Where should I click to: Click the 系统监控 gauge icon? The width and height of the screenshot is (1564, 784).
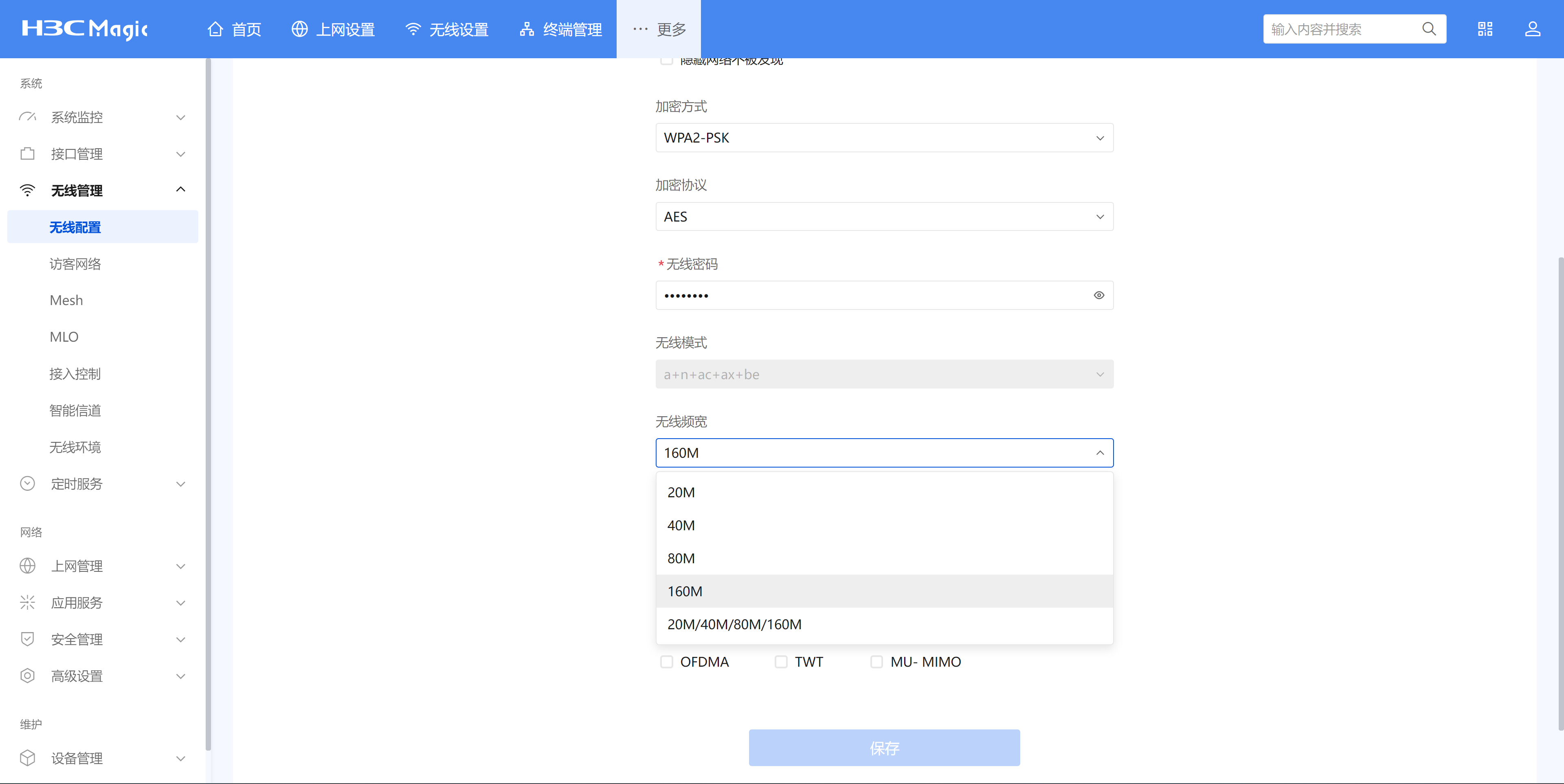point(27,117)
